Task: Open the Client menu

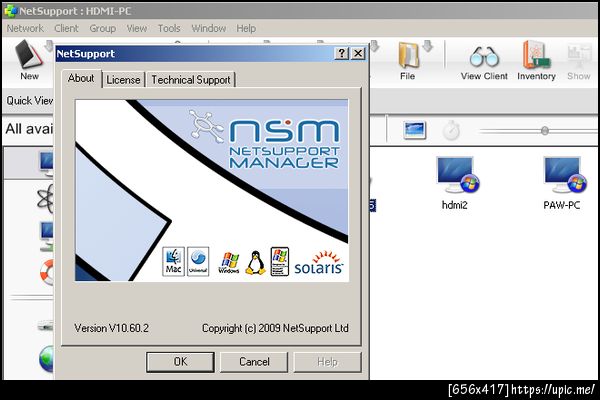Action: 66,28
